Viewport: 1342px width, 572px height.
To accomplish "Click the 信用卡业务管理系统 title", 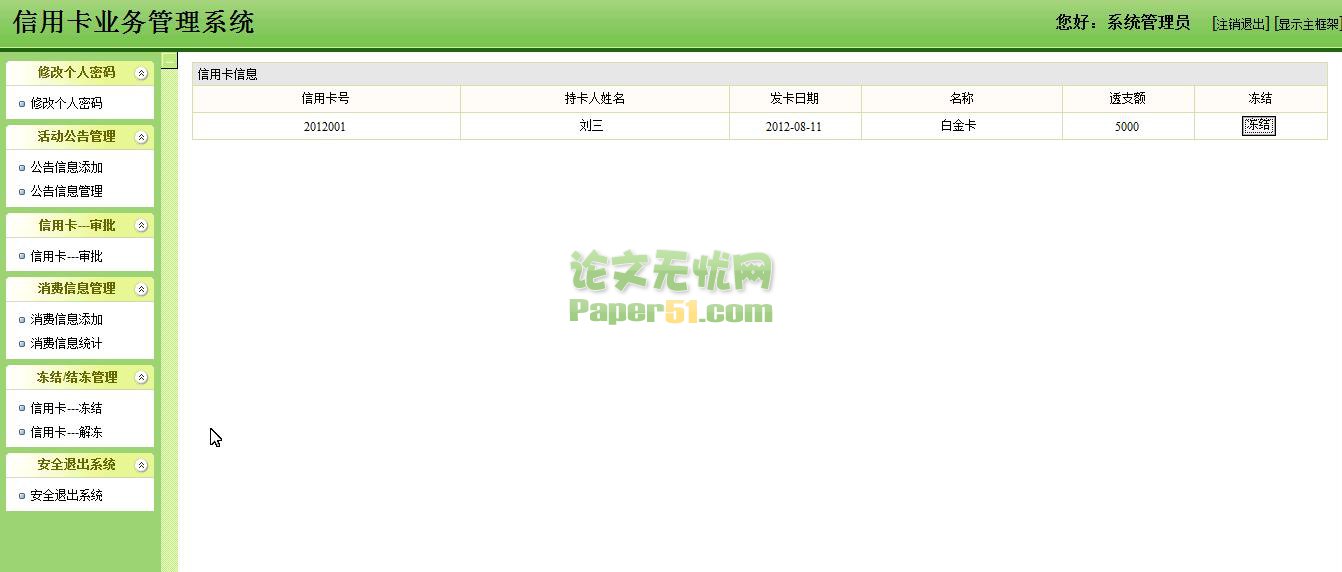I will point(134,22).
